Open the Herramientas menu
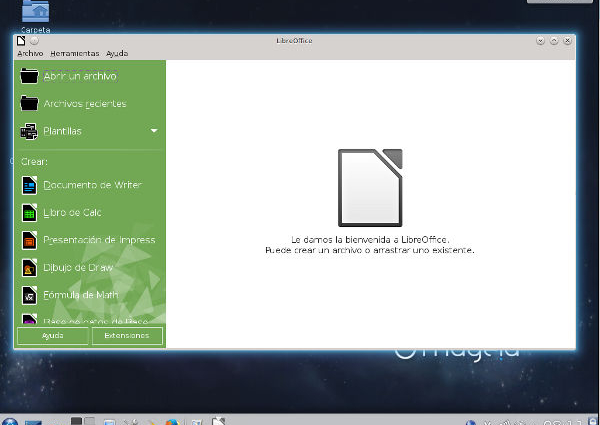 coord(75,53)
